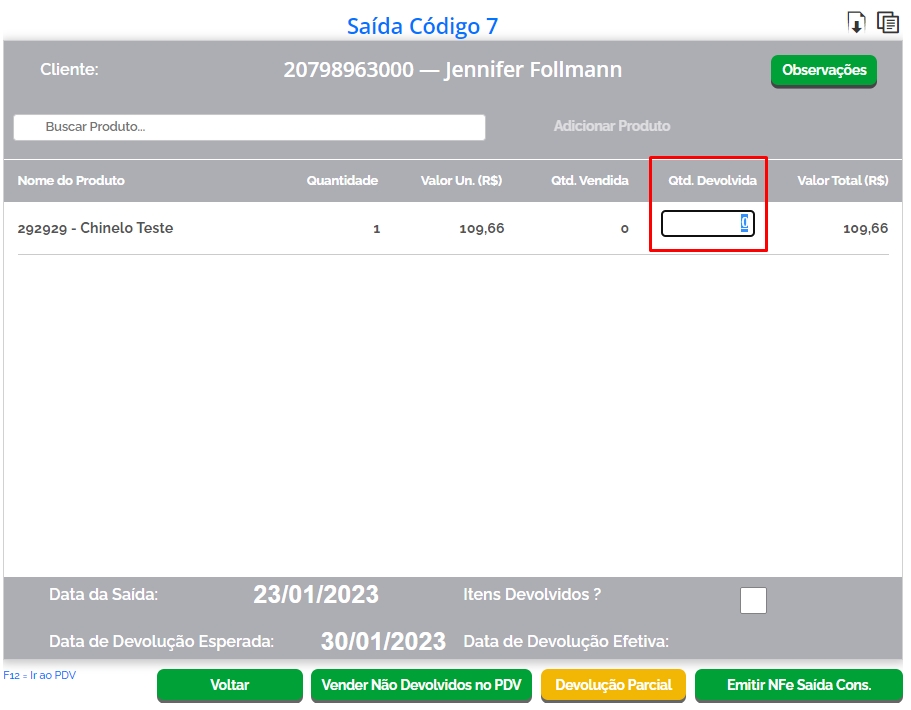Click the Nome do Produto column header

coord(71,181)
